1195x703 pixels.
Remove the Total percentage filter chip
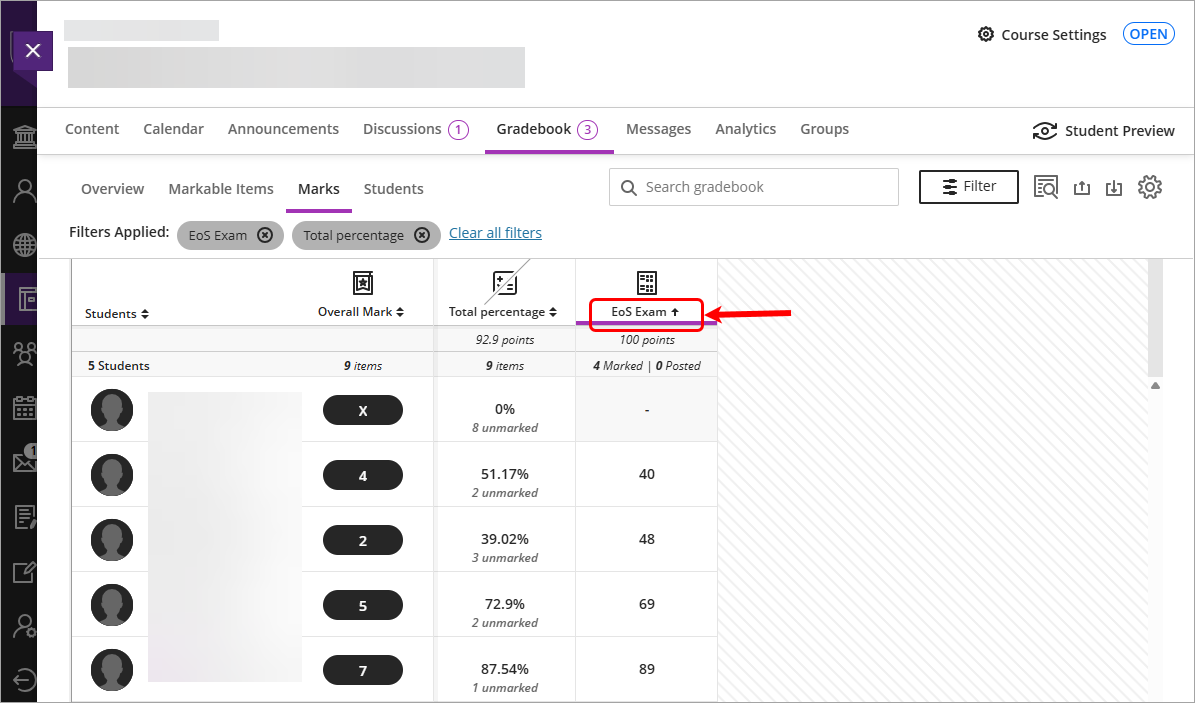pyautogui.click(x=422, y=235)
